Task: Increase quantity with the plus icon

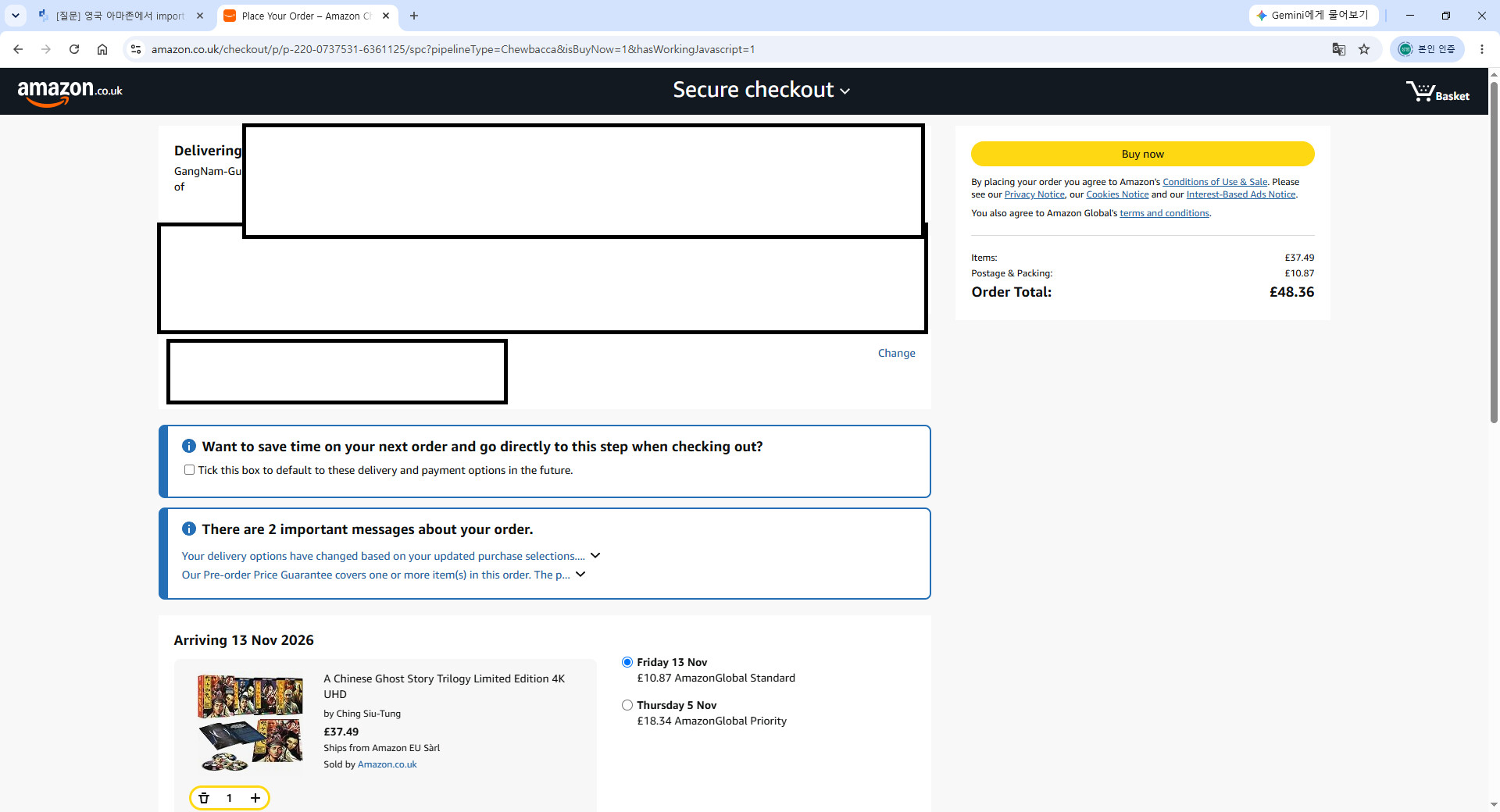Action: (255, 798)
